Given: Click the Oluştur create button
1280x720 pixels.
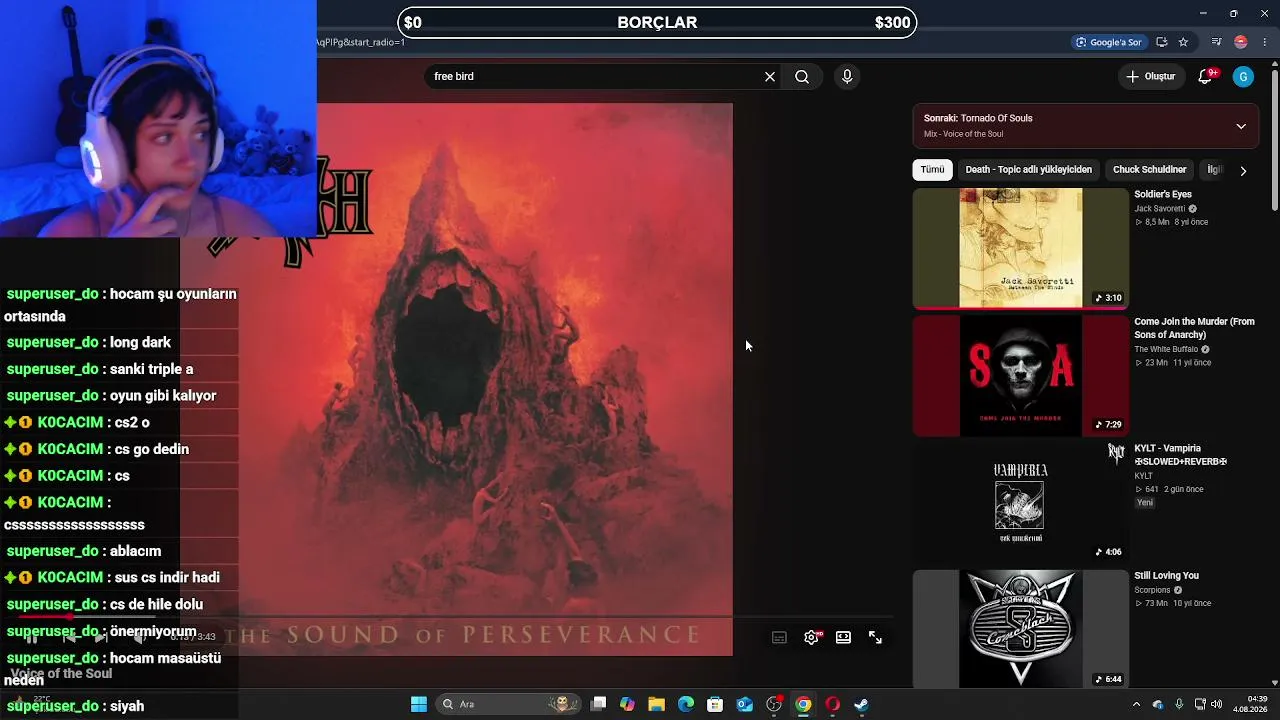Looking at the screenshot, I should click(1151, 77).
